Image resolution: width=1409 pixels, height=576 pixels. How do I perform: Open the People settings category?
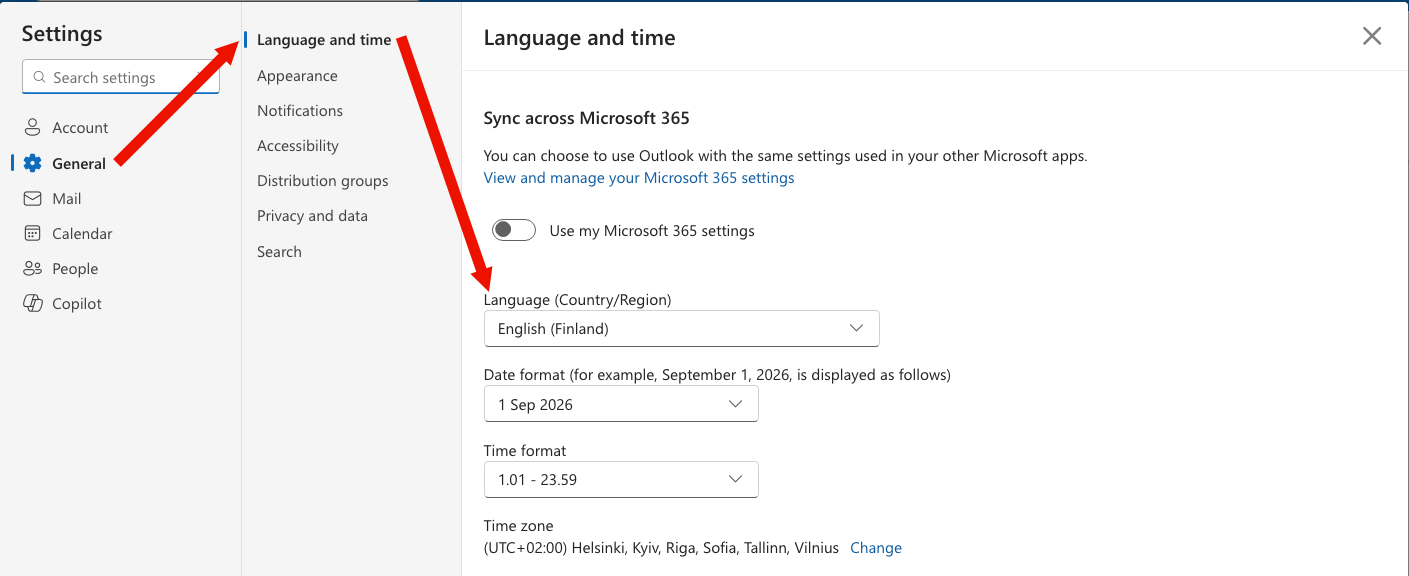pyautogui.click(x=75, y=268)
